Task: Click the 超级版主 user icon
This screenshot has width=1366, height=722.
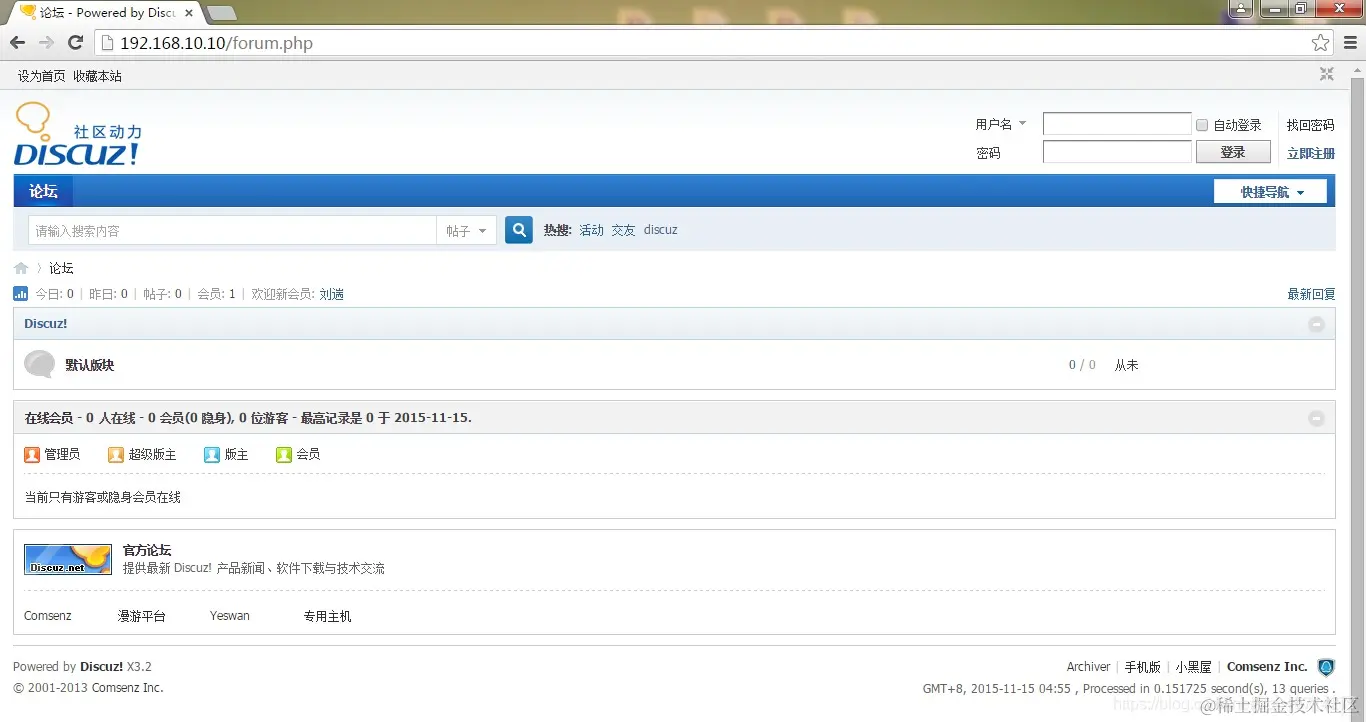Action: click(116, 454)
